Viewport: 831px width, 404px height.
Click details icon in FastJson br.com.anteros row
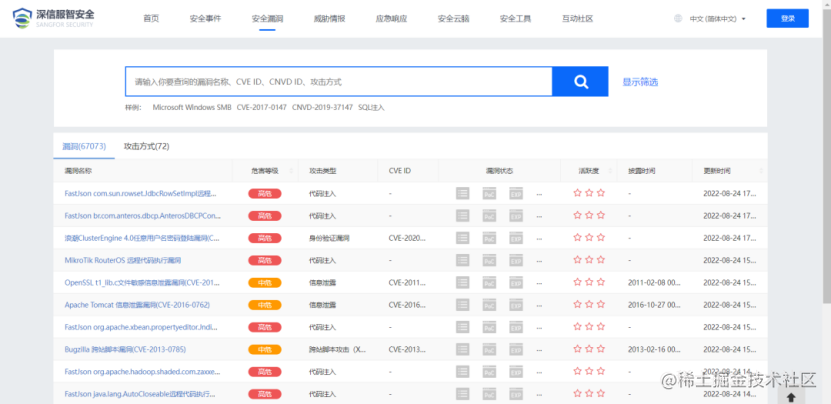pyautogui.click(x=463, y=216)
